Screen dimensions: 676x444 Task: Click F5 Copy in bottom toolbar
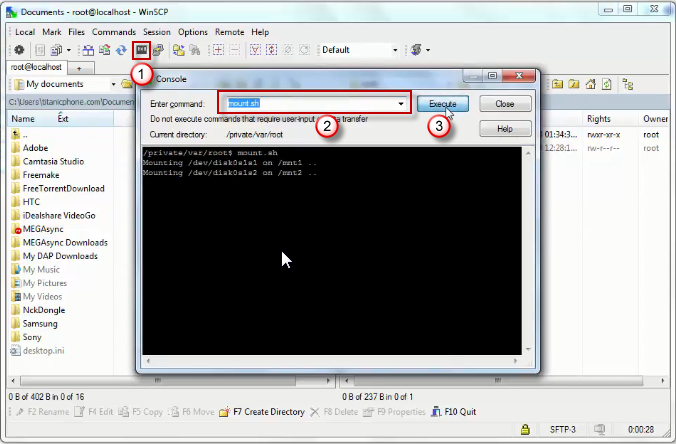pos(141,412)
